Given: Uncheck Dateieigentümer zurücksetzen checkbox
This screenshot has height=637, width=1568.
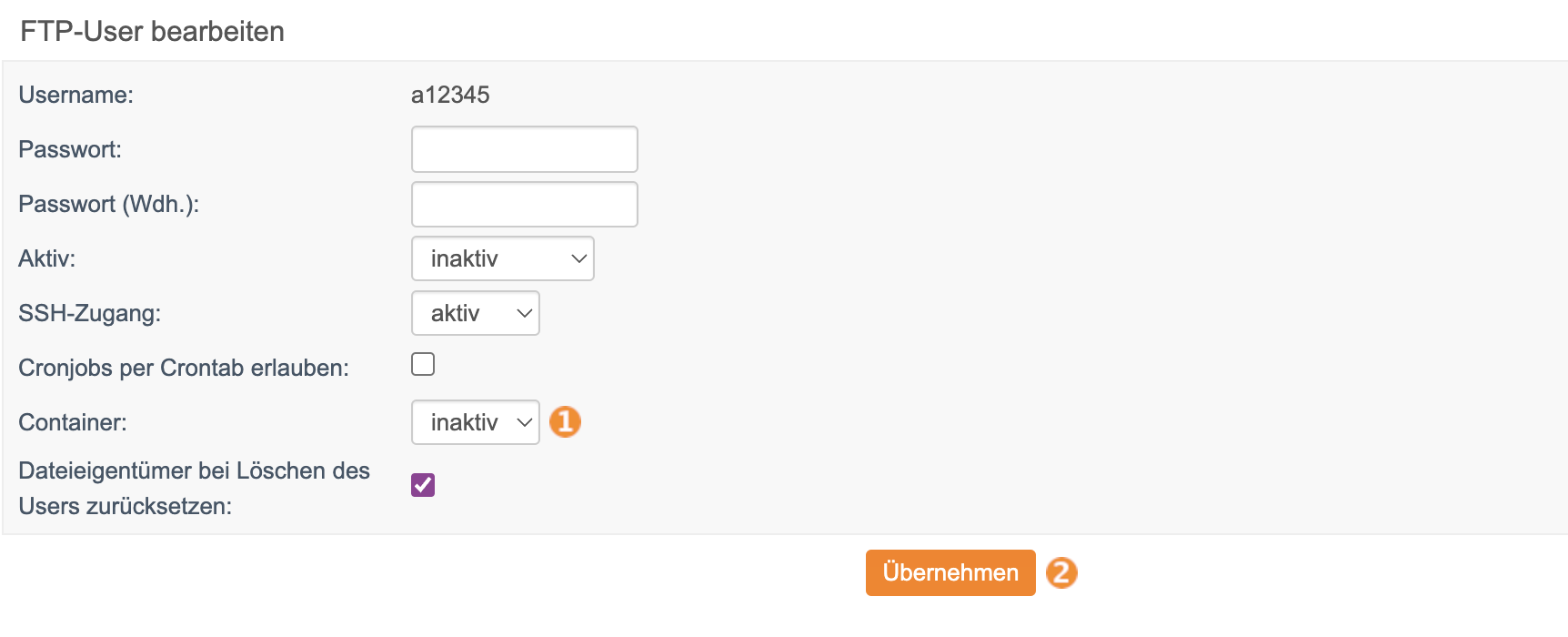Looking at the screenshot, I should coord(423,485).
